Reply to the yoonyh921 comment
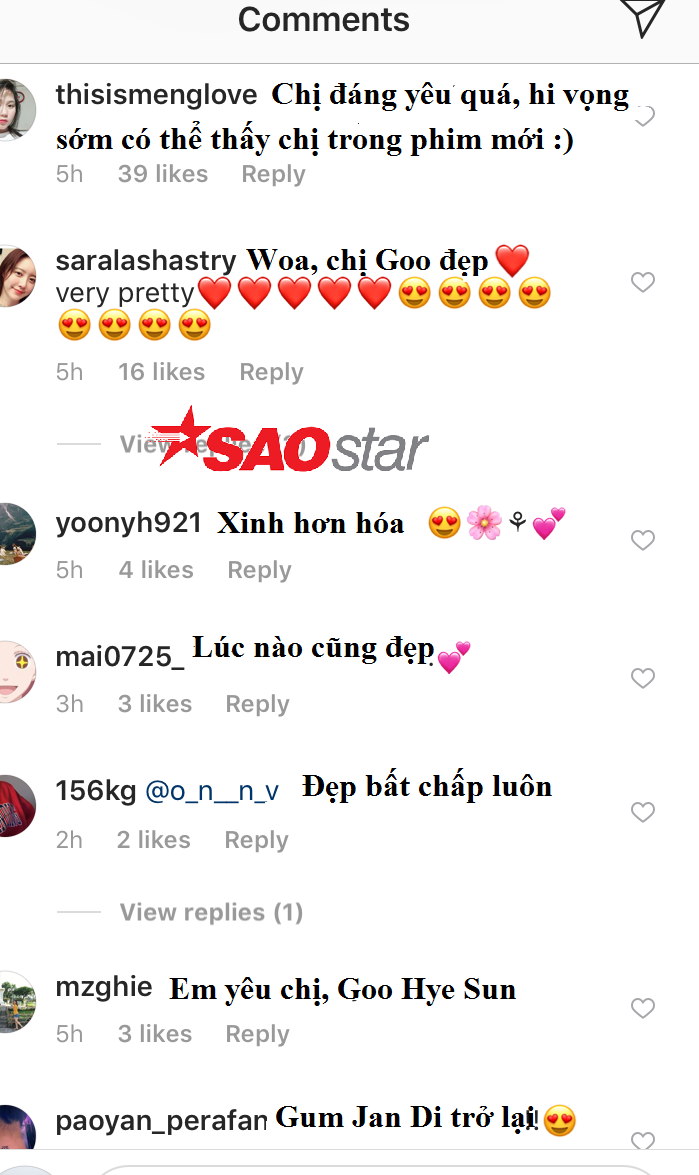This screenshot has width=699, height=1175. click(x=259, y=570)
